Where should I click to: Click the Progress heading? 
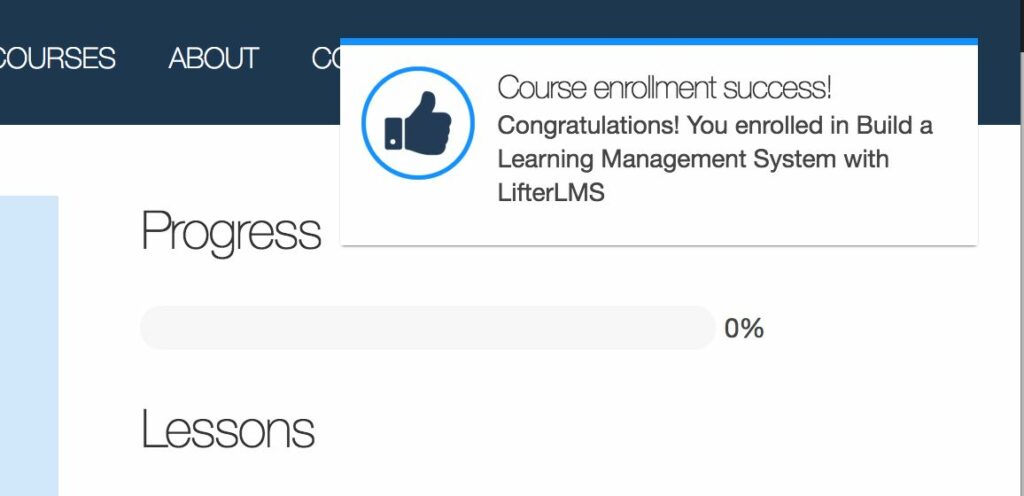231,232
